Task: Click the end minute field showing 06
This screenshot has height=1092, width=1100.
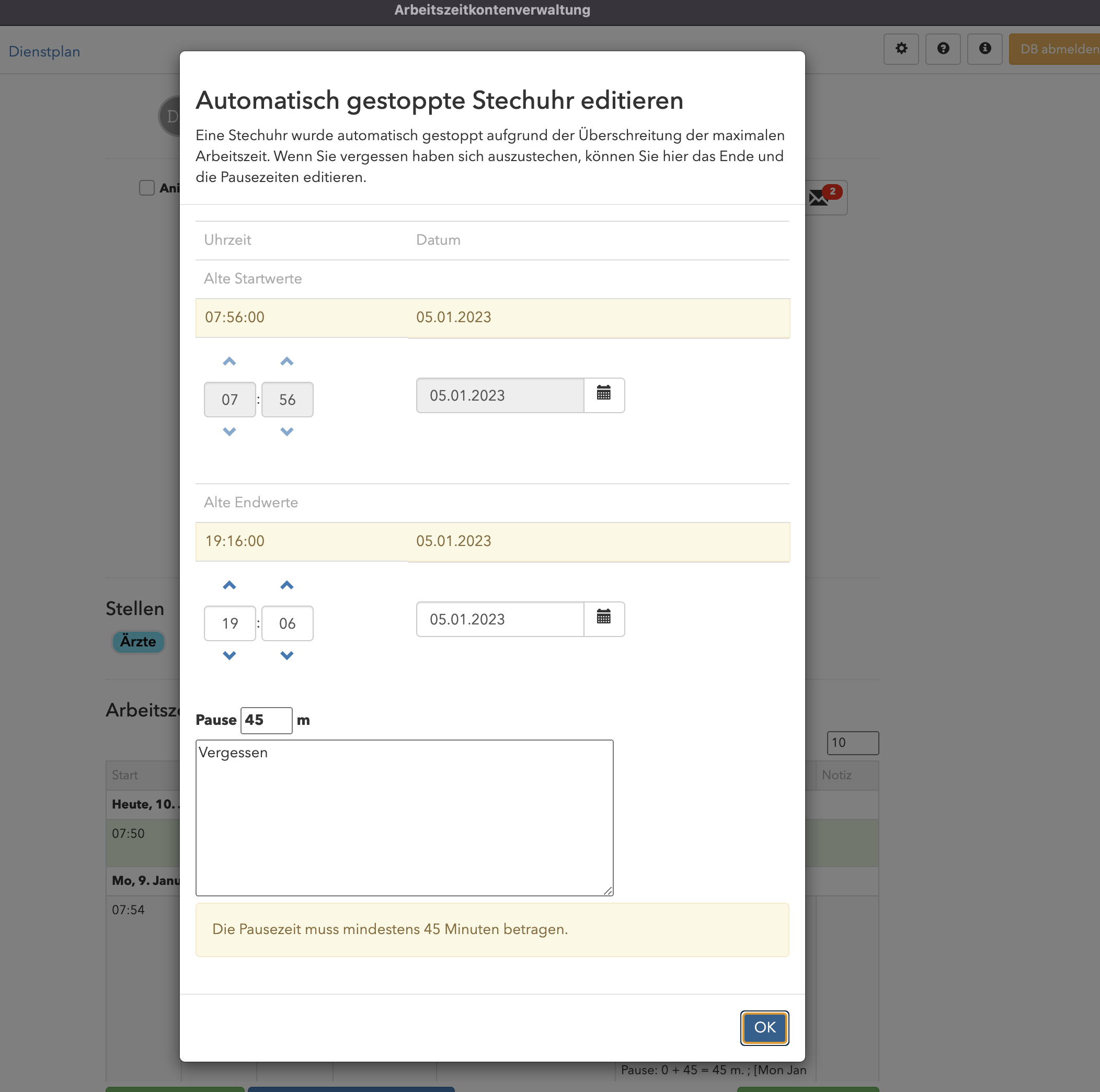Action: pos(288,623)
